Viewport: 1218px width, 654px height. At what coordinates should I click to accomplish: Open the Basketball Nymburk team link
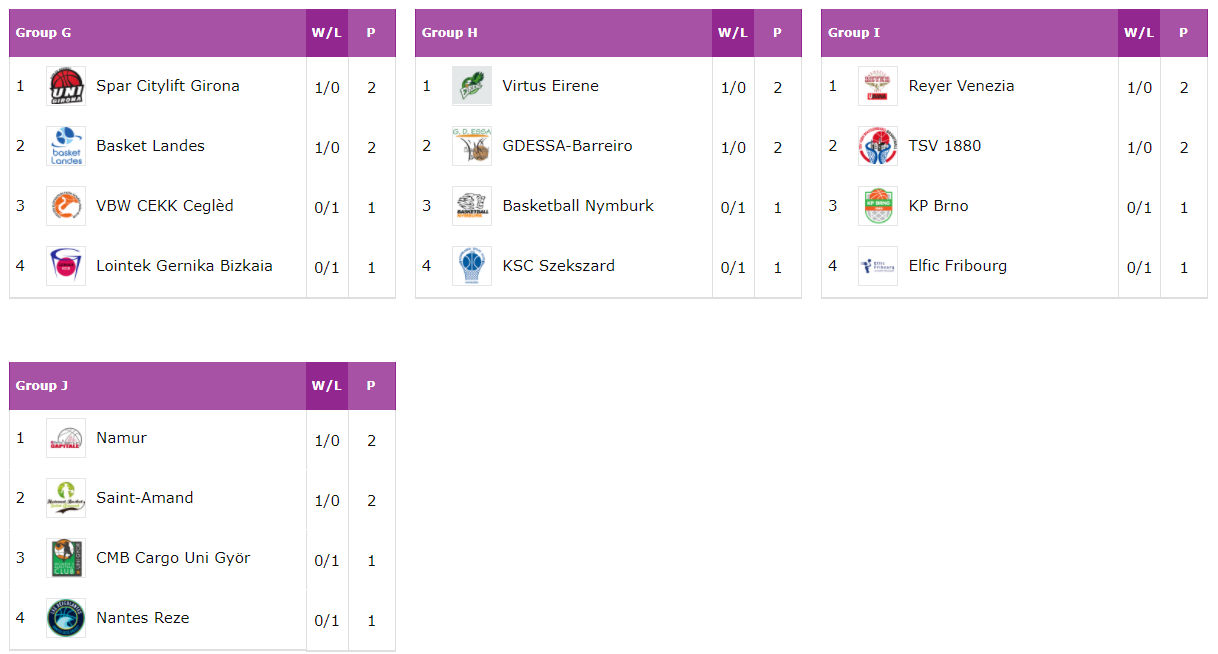tap(578, 206)
